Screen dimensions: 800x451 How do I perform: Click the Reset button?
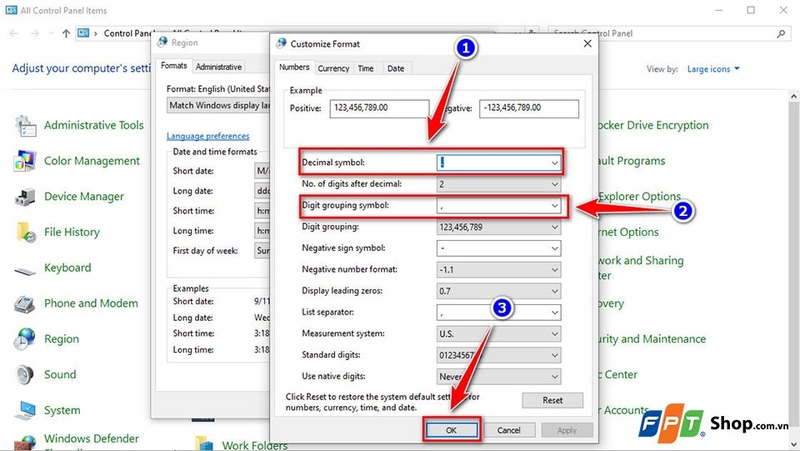coord(553,400)
